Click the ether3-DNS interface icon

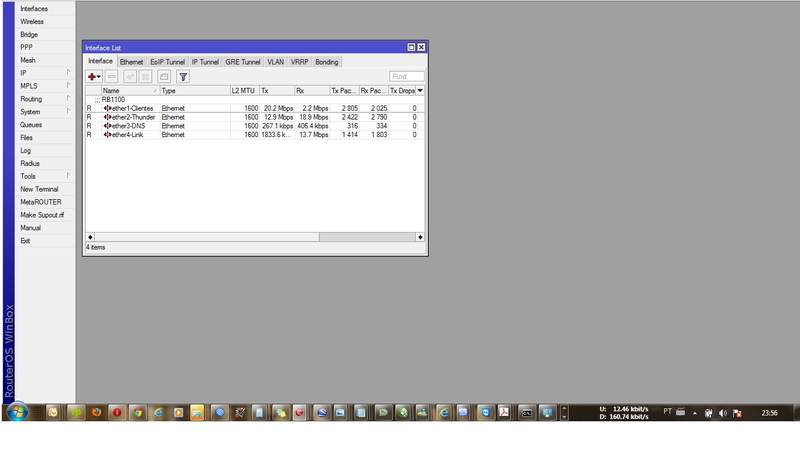107,126
